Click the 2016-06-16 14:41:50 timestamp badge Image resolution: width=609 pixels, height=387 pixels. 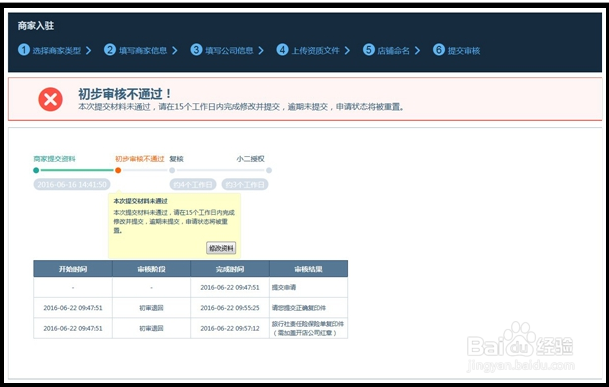pos(72,185)
